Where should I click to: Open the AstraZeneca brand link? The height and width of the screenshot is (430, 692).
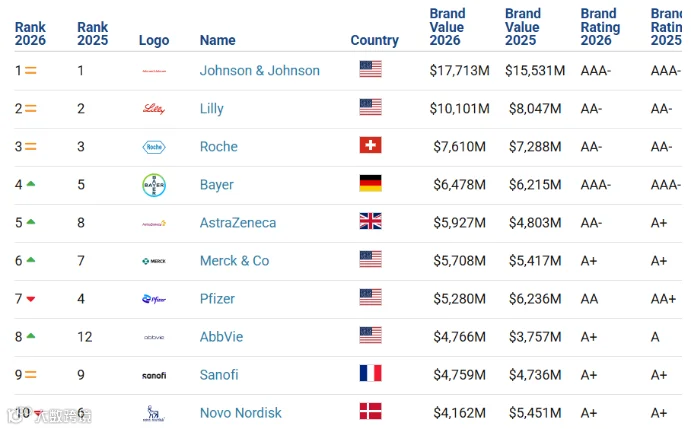click(x=238, y=223)
